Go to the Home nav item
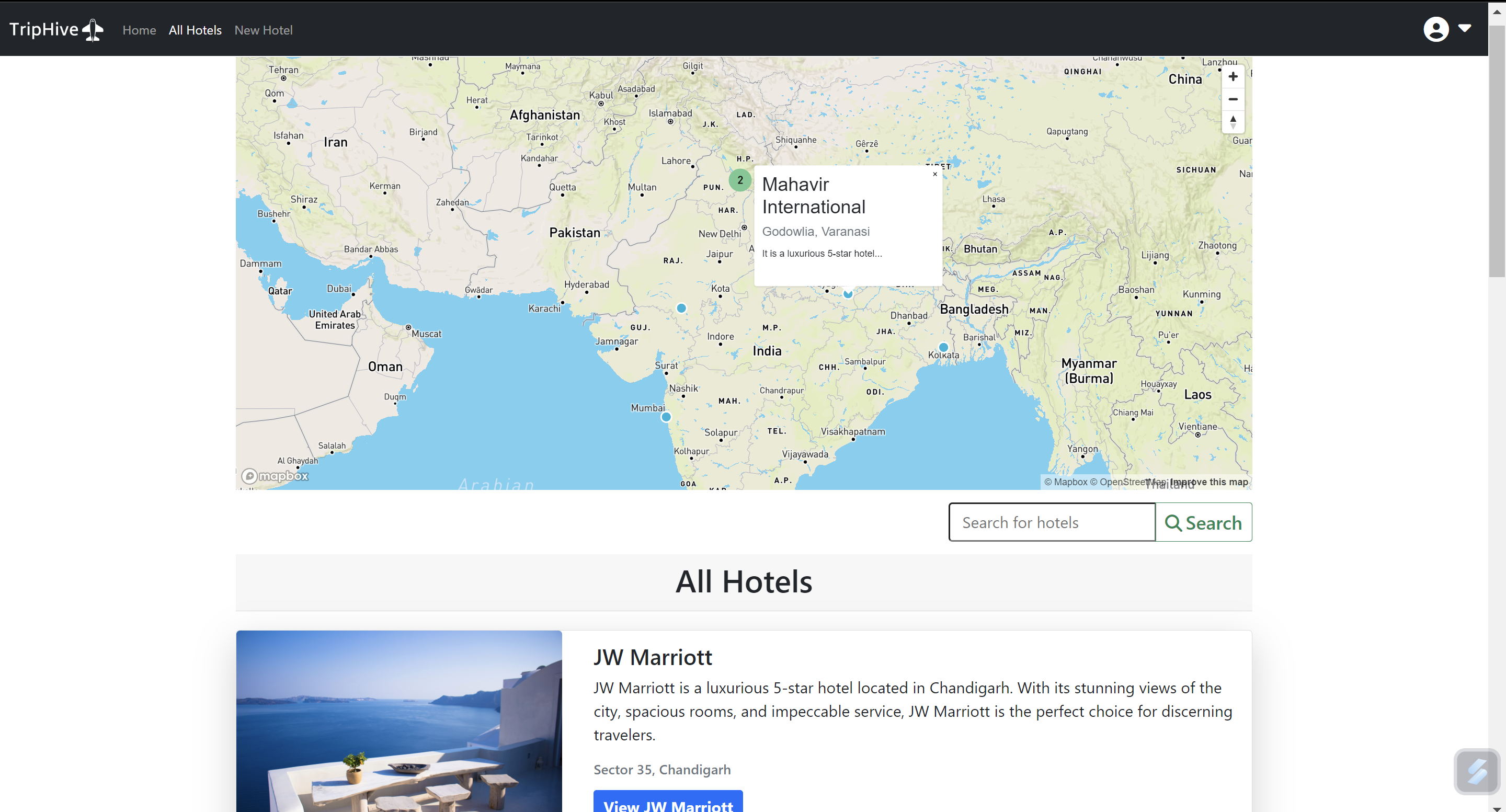This screenshot has width=1506, height=812. (139, 30)
